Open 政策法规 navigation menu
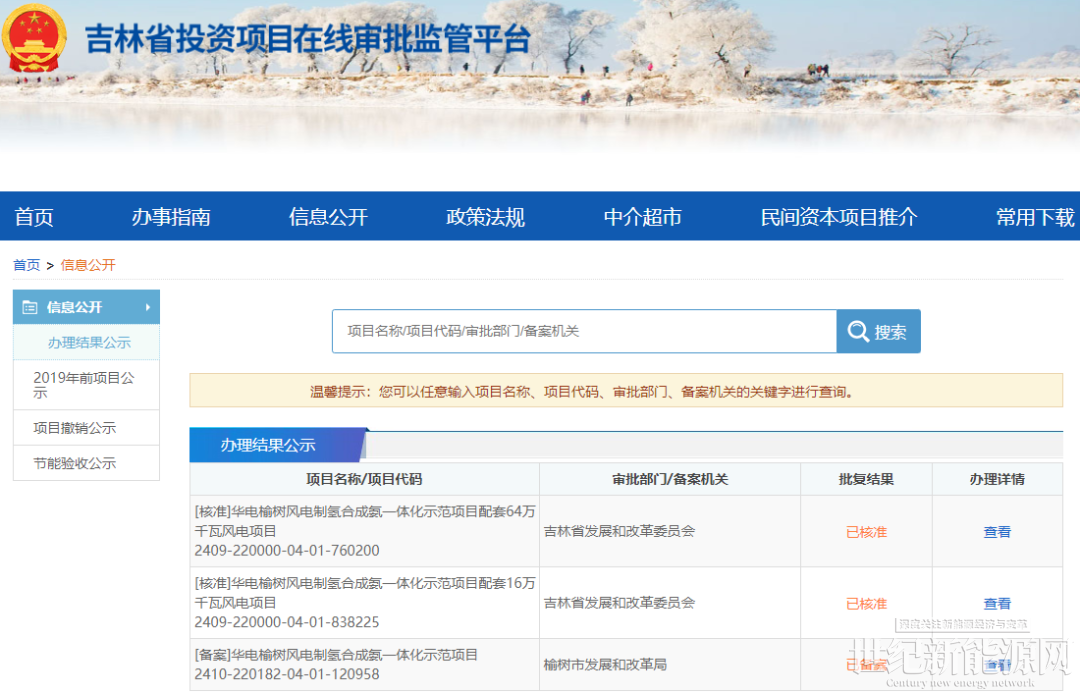Viewport: 1080px width, 693px height. click(486, 217)
